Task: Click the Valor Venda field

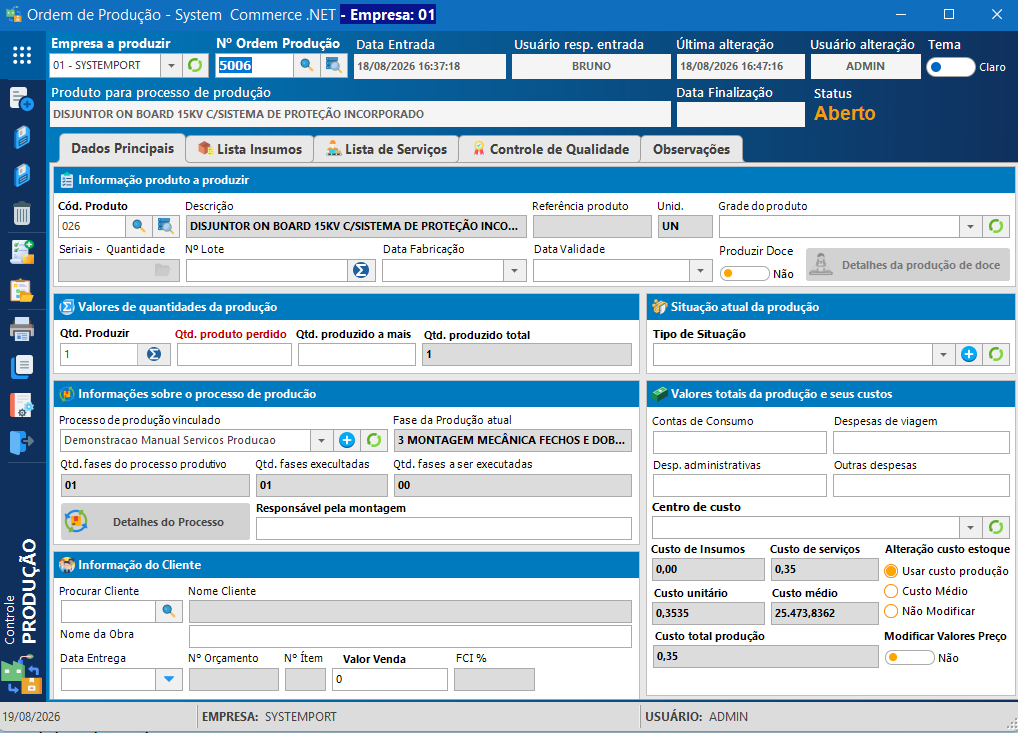Action: (390, 679)
